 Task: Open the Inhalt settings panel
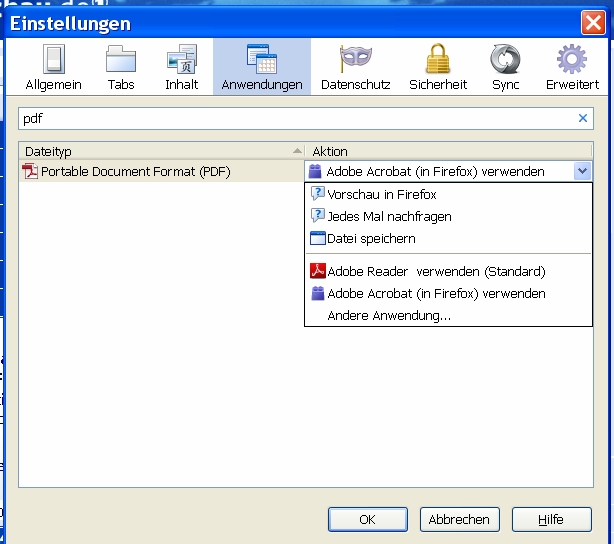coord(181,67)
